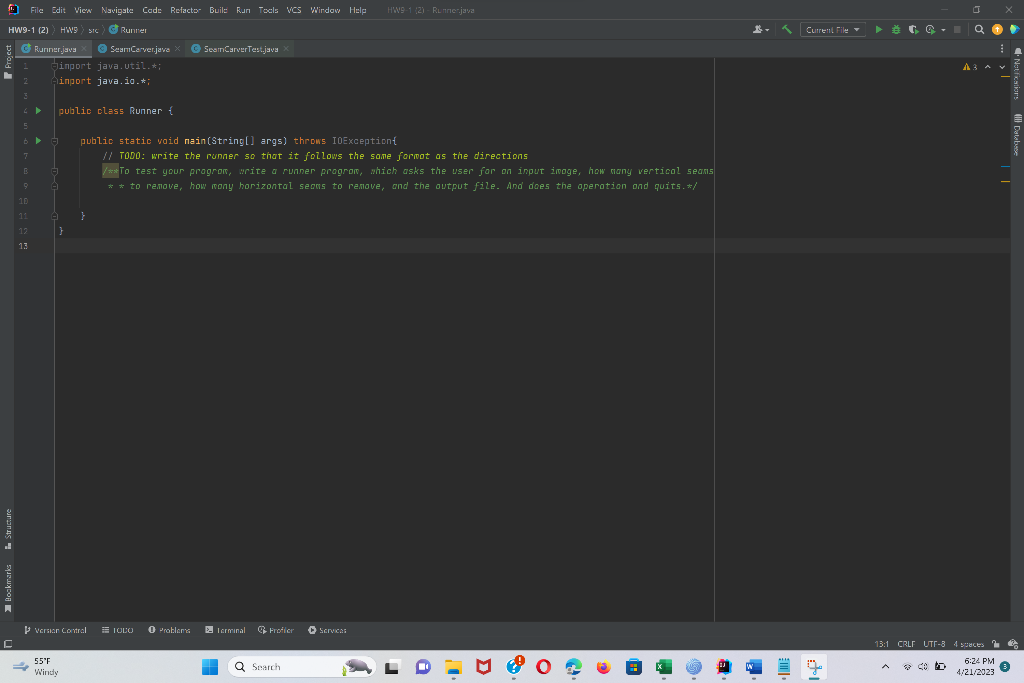Toggle tool window bars at the bottom-left corner
The image size is (1024, 683).
[x=8, y=644]
